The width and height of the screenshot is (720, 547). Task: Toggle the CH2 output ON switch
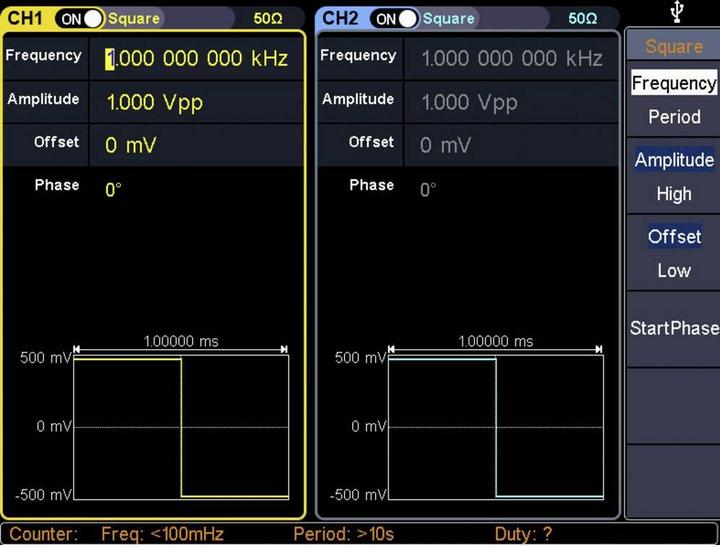[394, 19]
